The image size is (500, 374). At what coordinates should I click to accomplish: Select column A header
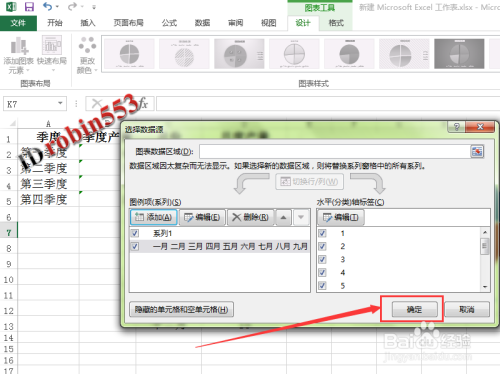(48, 124)
